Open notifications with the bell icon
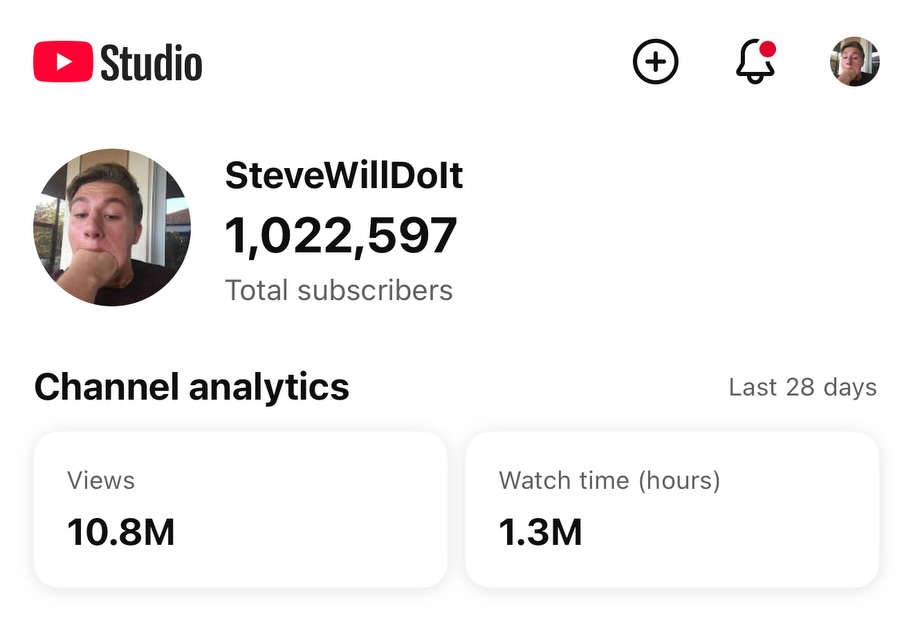The height and width of the screenshot is (632, 913). pos(755,64)
